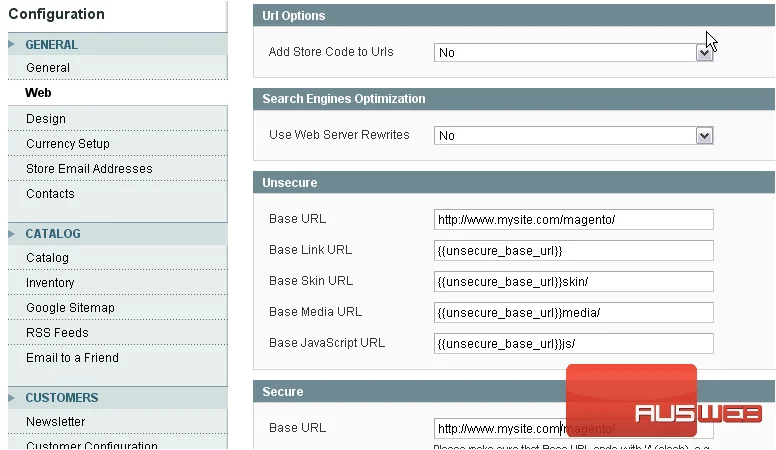Click the Base Link URL label
The image size is (776, 450).
[x=310, y=250]
